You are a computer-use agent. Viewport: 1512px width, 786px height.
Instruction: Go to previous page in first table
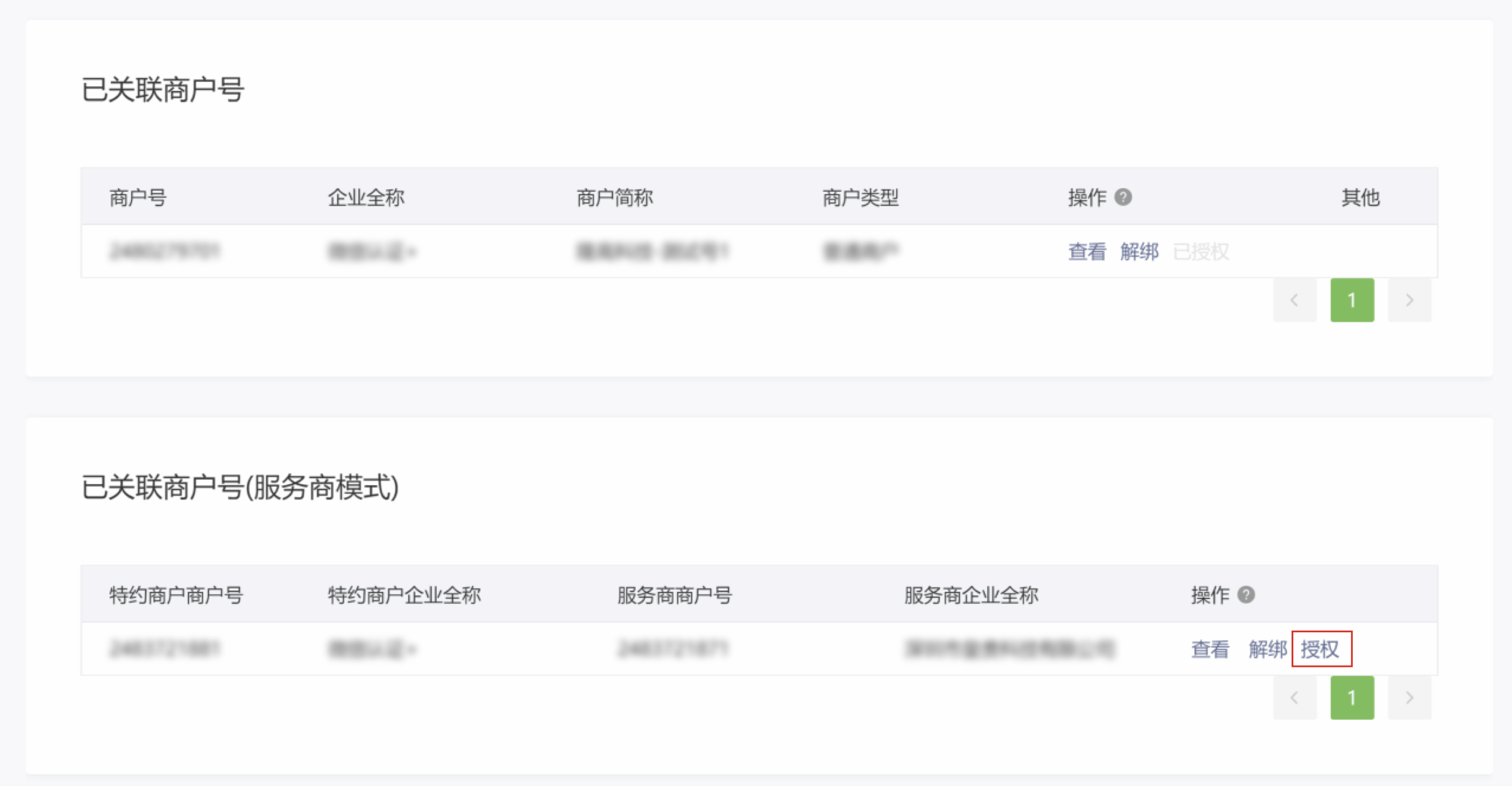1295,300
